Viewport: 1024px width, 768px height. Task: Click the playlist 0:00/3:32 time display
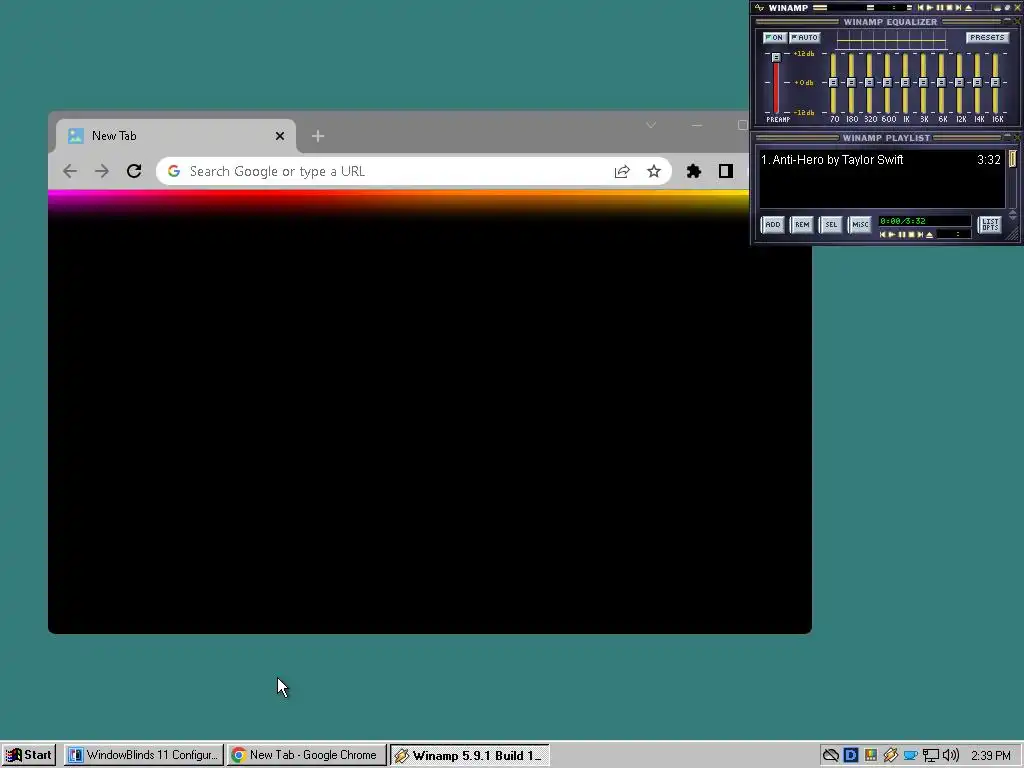point(924,221)
